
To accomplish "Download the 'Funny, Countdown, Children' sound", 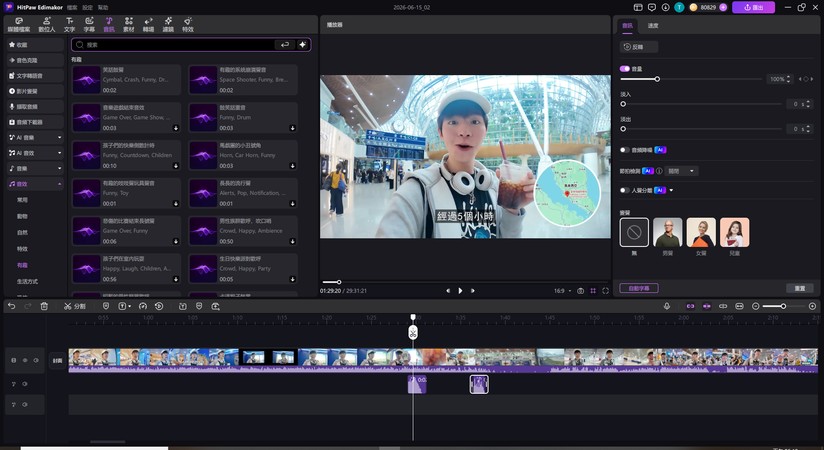I will click(176, 166).
